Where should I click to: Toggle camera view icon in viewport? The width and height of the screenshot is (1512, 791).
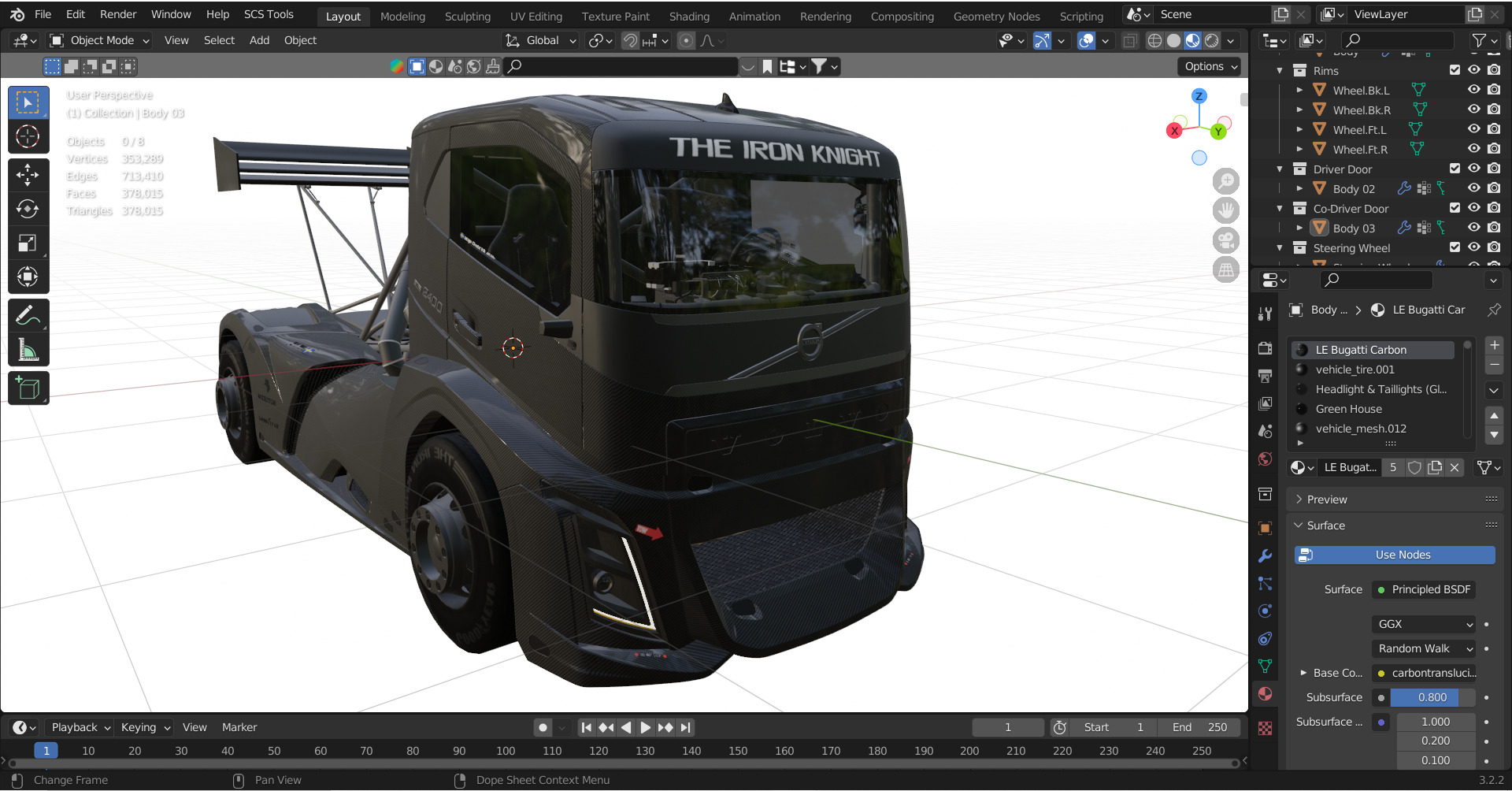coord(1226,240)
